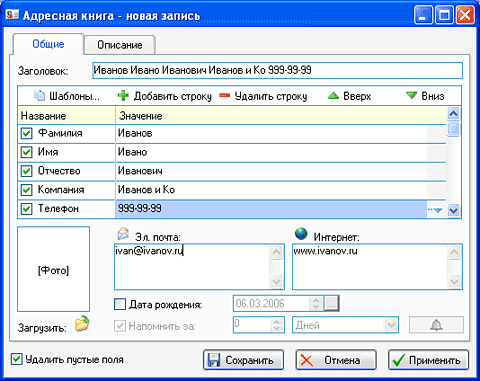The image size is (480, 381).
Task: Enable the Дата рождения checkbox
Action: (x=120, y=304)
